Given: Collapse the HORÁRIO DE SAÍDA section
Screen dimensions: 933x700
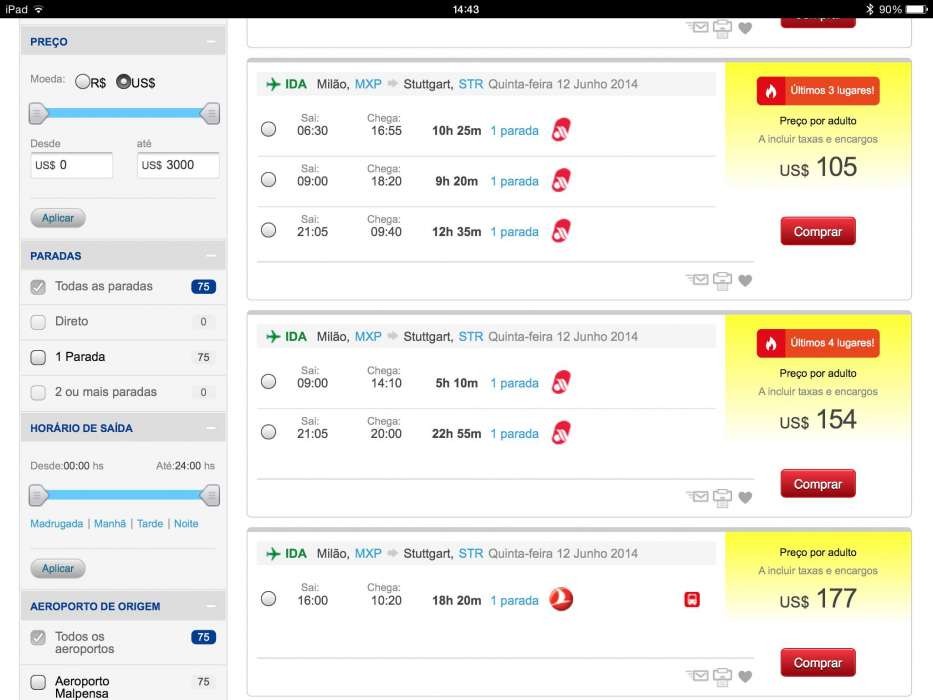Looking at the screenshot, I should point(210,428).
